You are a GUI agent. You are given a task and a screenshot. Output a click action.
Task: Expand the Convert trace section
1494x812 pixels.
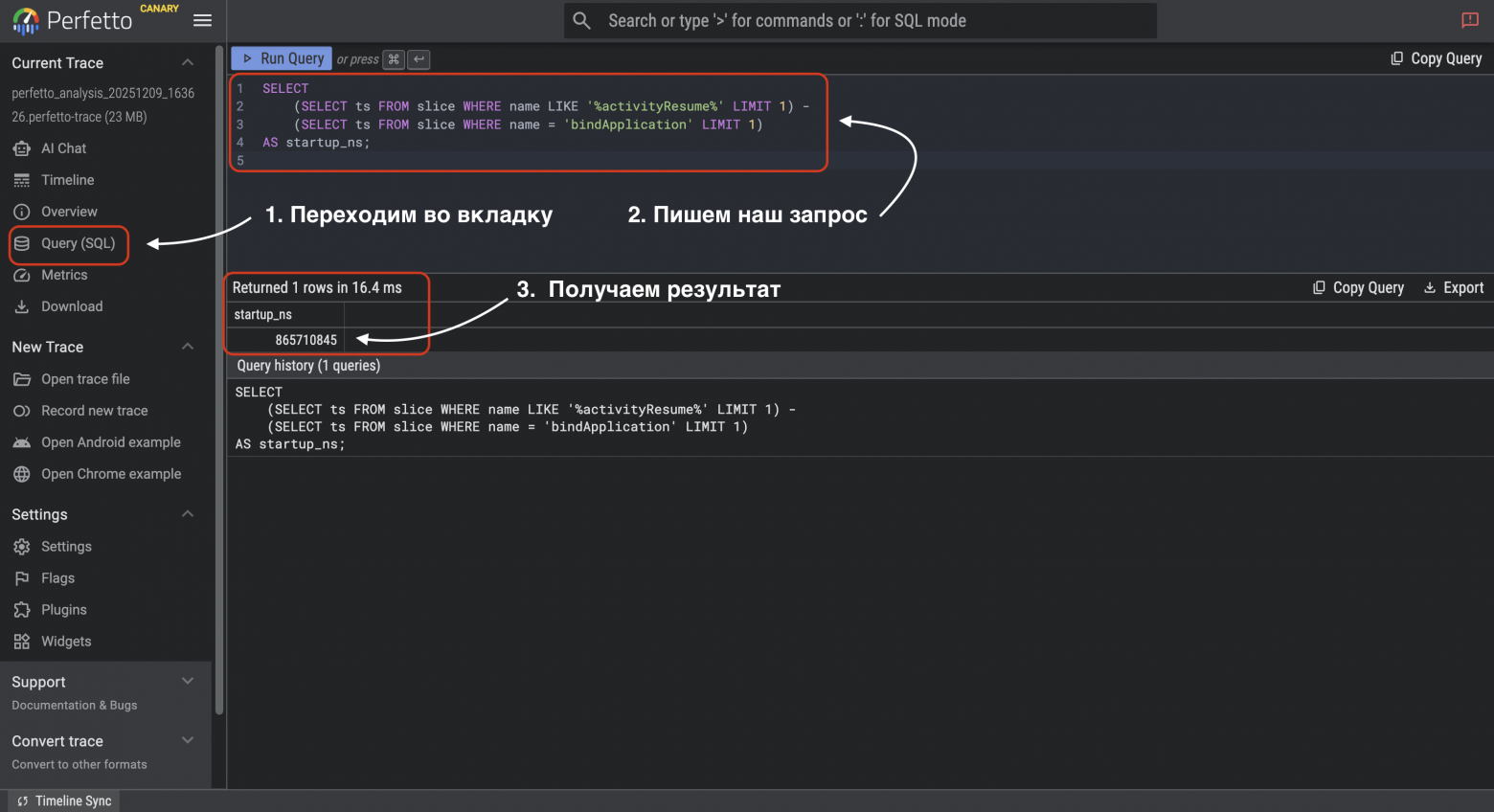click(x=188, y=740)
